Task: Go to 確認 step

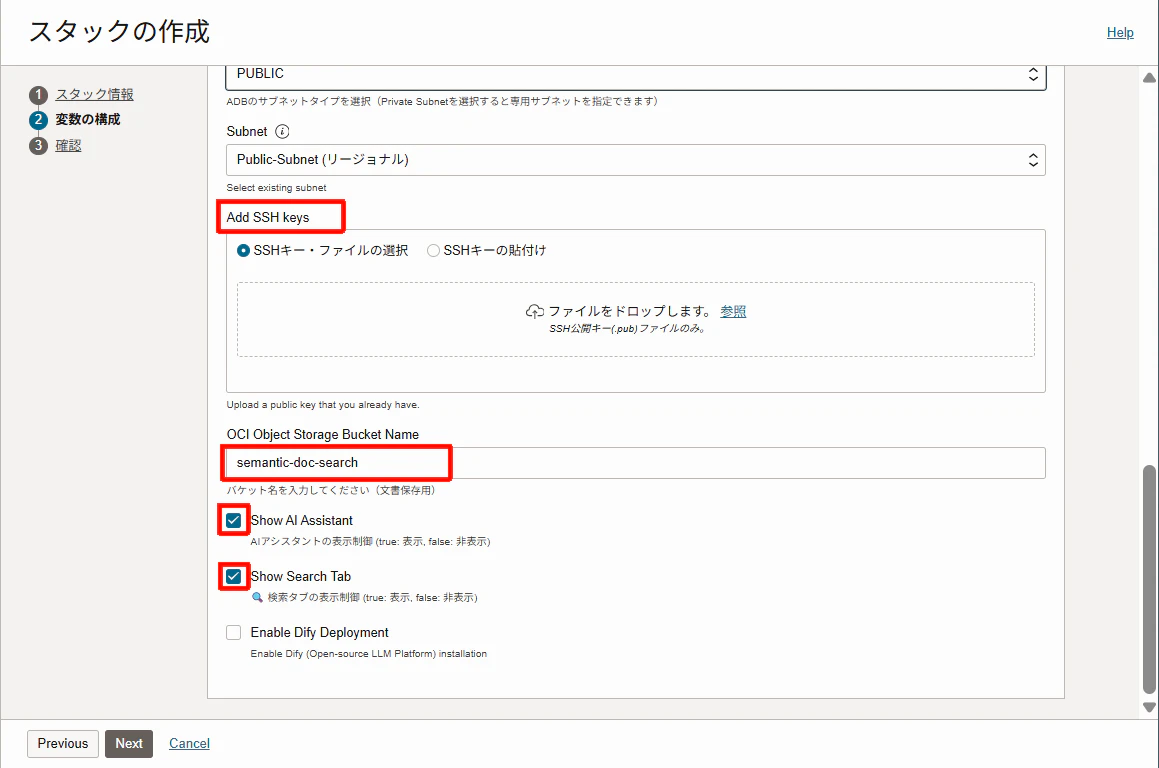Action: pyautogui.click(x=68, y=146)
